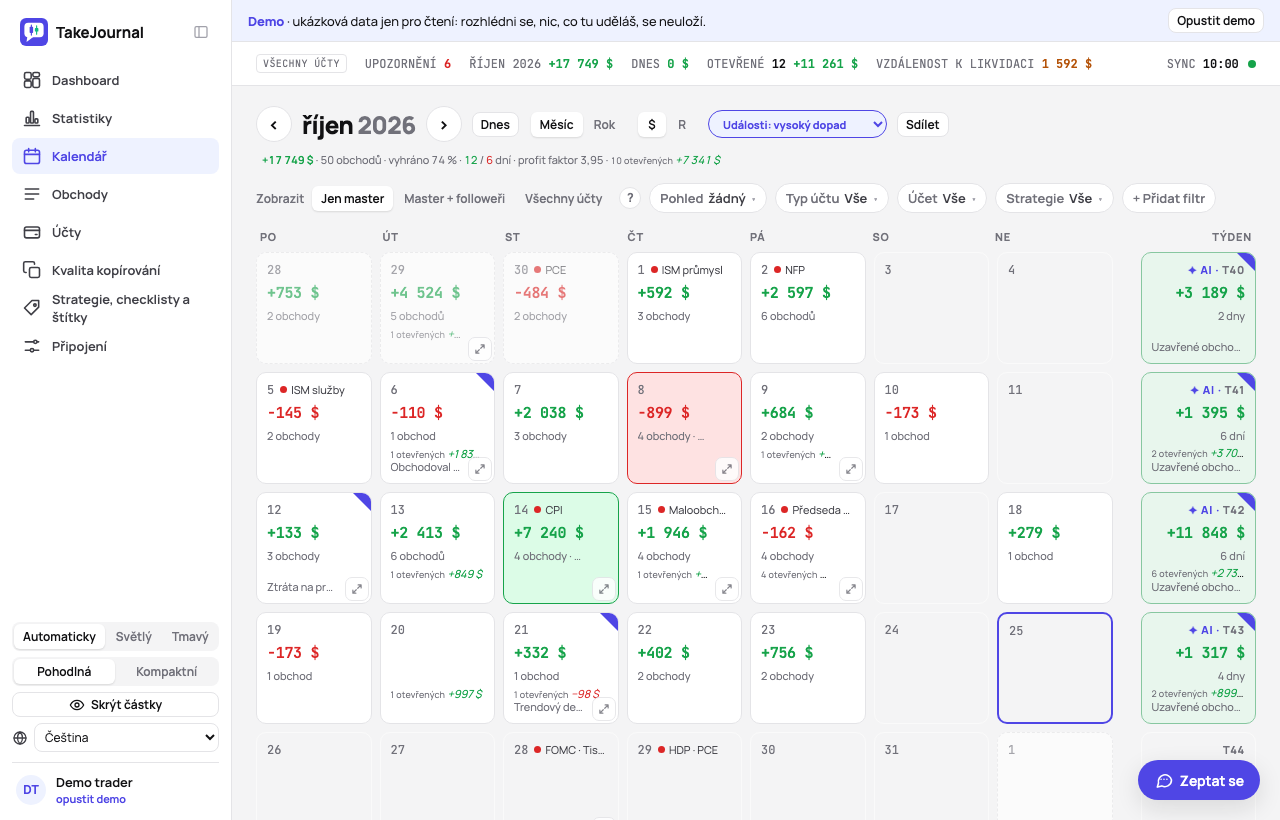The image size is (1280, 820).
Task: Click the Účty card icon
Action: 32,232
